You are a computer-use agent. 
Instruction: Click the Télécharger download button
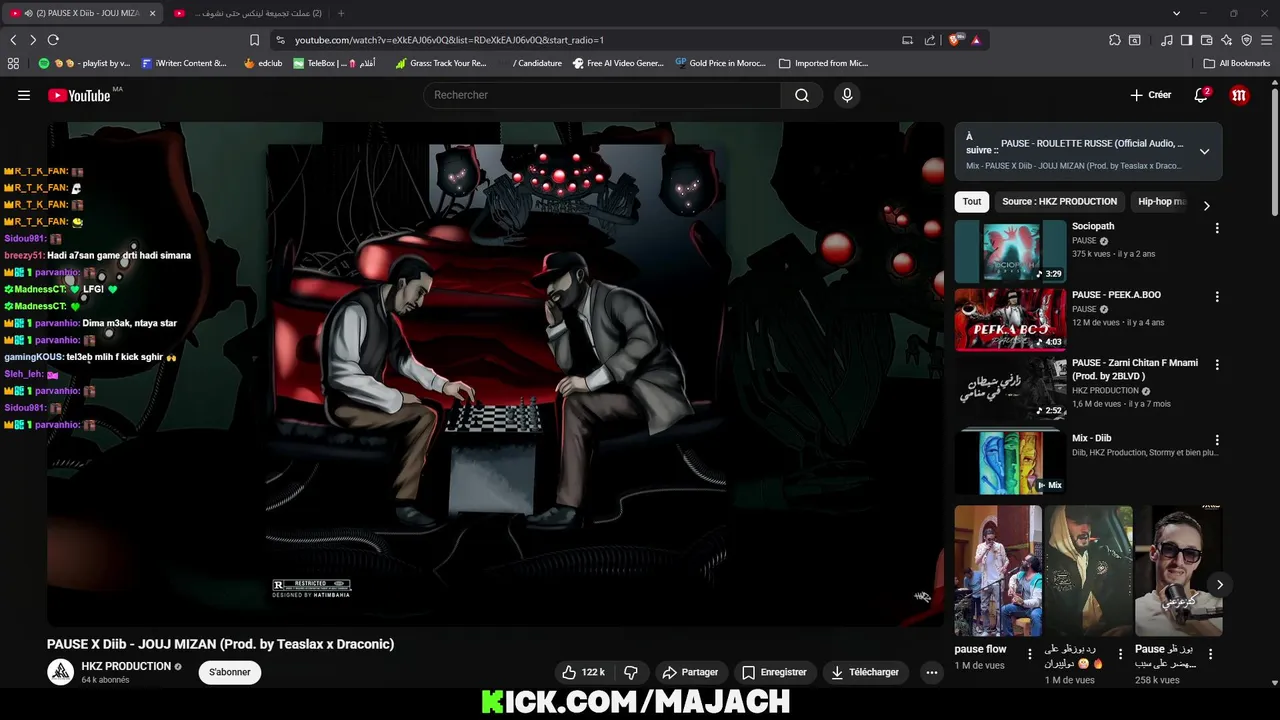(865, 672)
